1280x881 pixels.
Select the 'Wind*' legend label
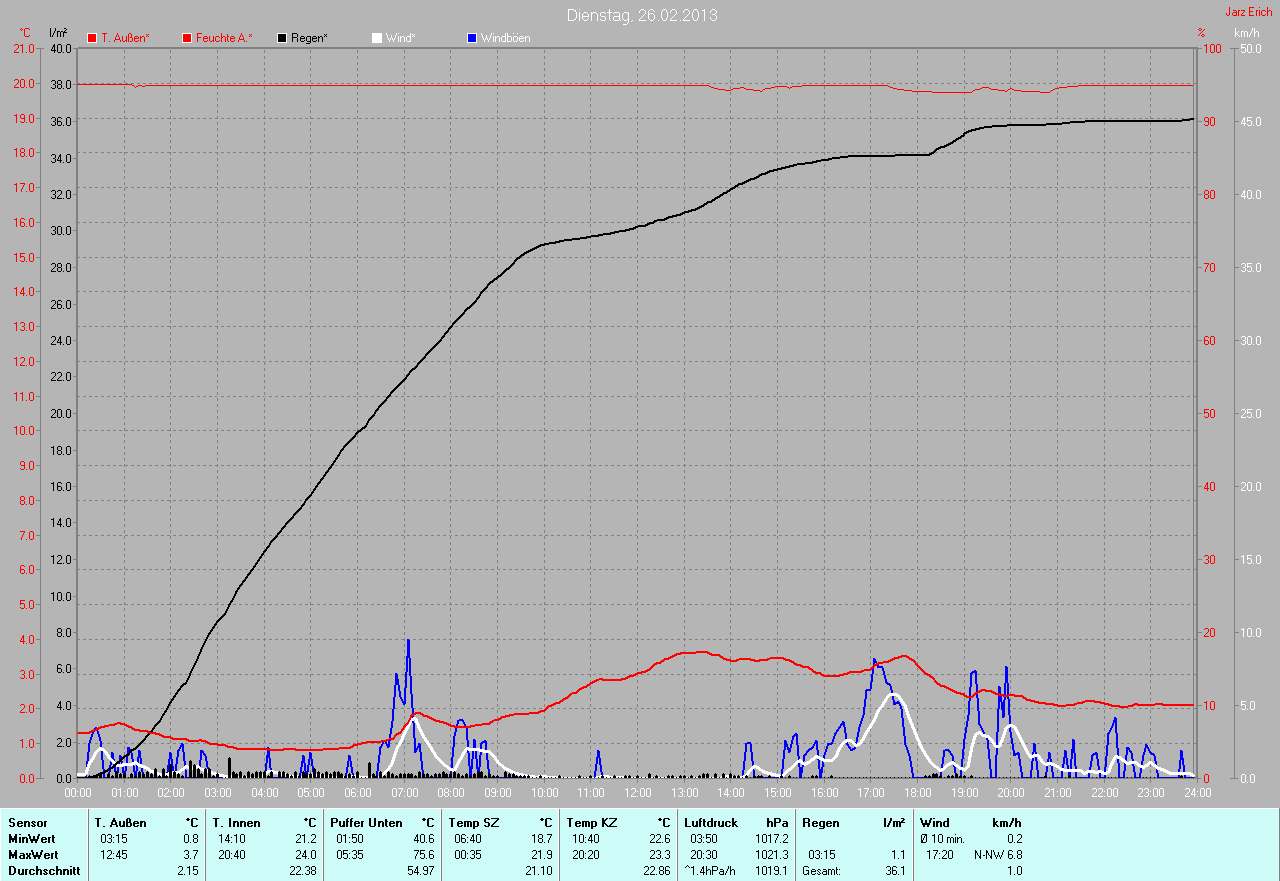401,38
